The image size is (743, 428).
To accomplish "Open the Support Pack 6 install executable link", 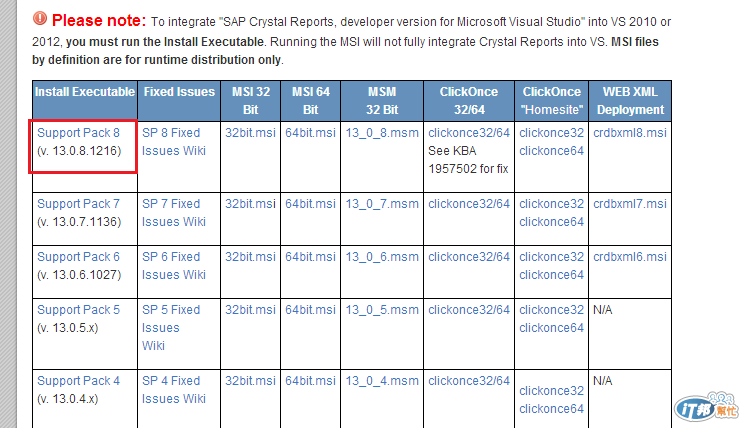I will tap(78, 257).
